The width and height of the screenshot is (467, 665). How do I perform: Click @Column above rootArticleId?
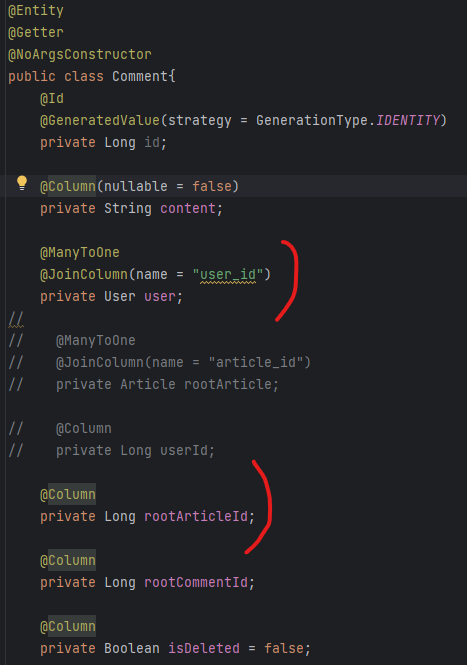[x=68, y=495]
